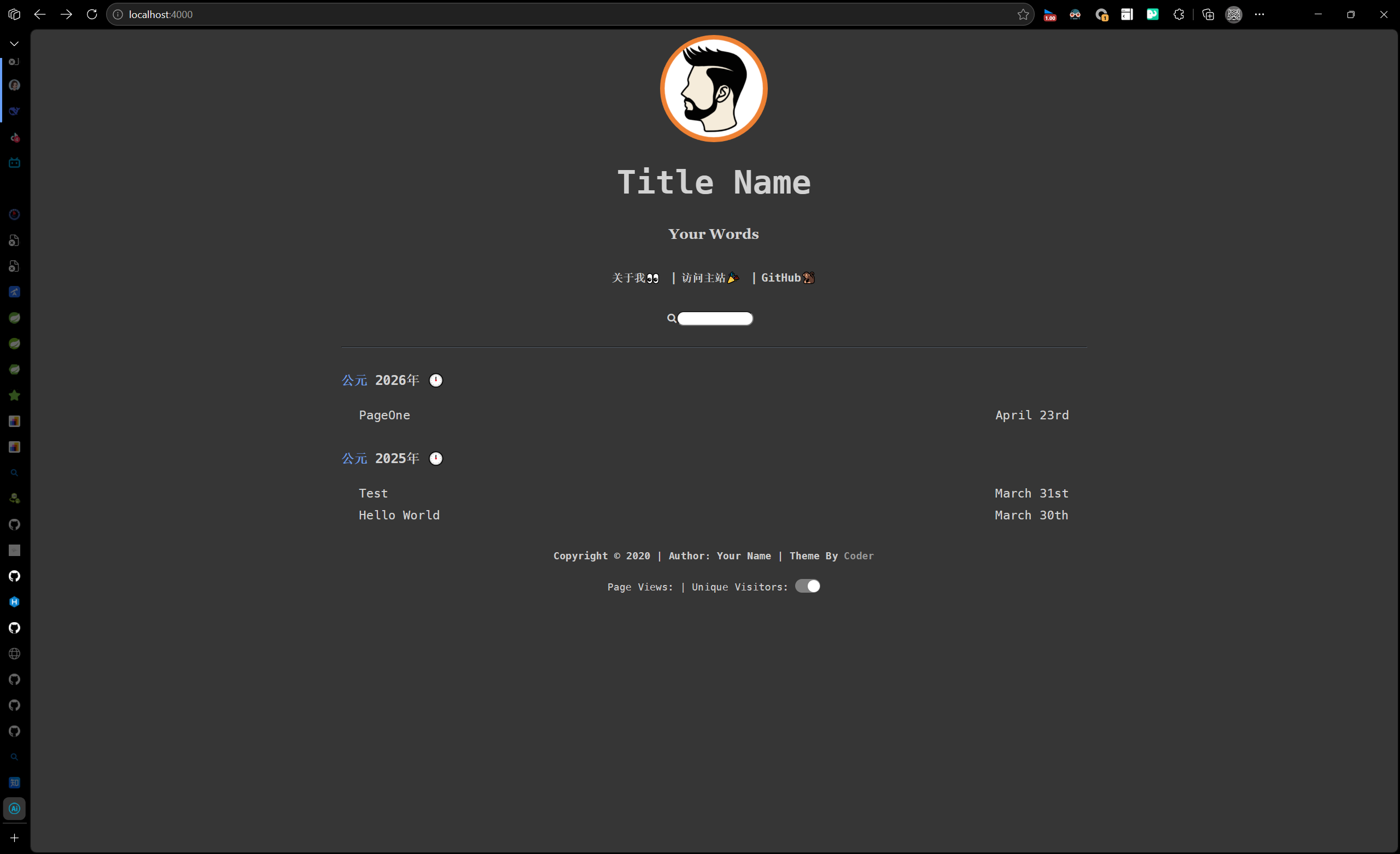This screenshot has height=854, width=1400.
Task: Click the Coder theme link in the footer
Action: [859, 555]
